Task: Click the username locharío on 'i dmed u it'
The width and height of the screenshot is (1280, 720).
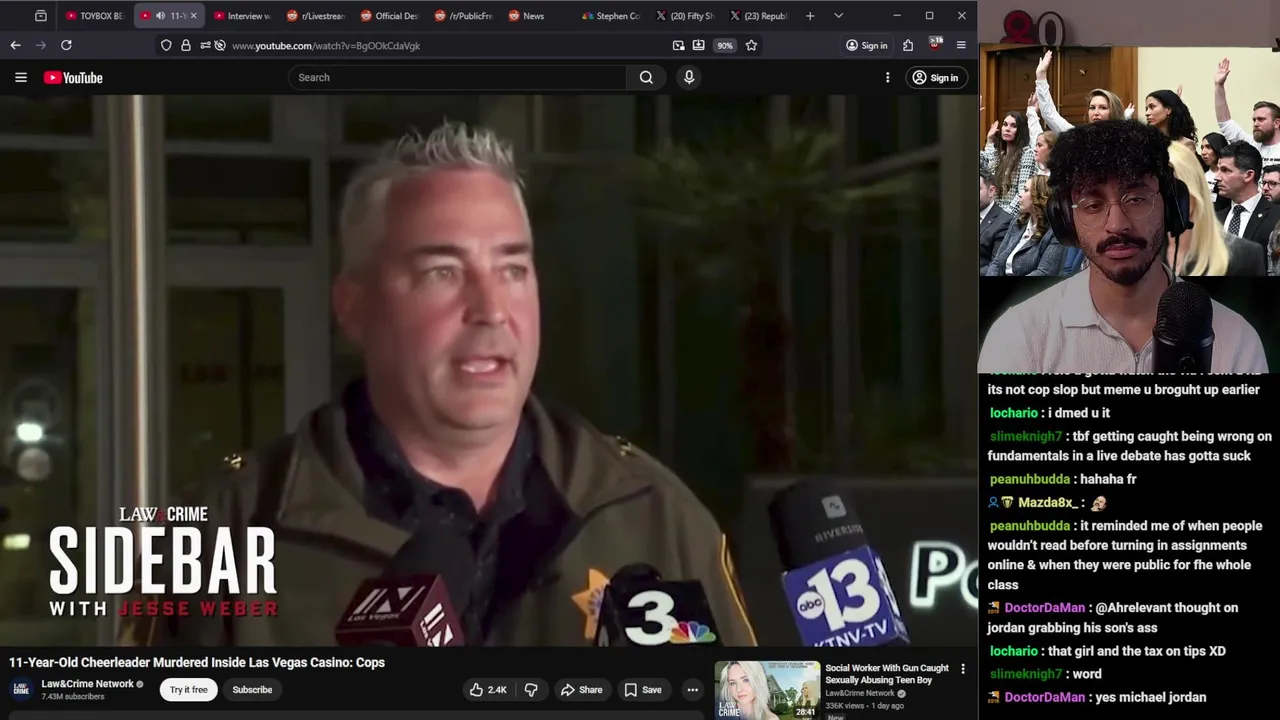Action: [x=1014, y=412]
